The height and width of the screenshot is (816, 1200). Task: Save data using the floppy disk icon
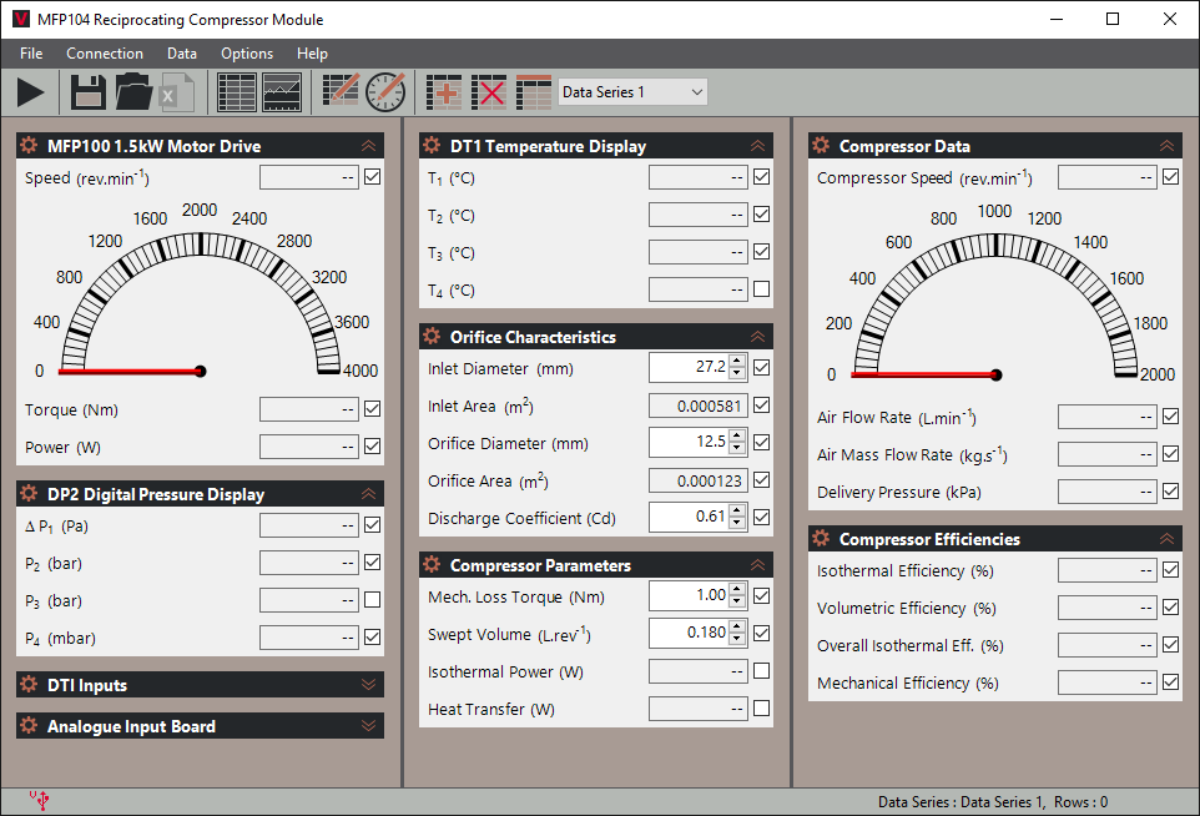point(88,92)
